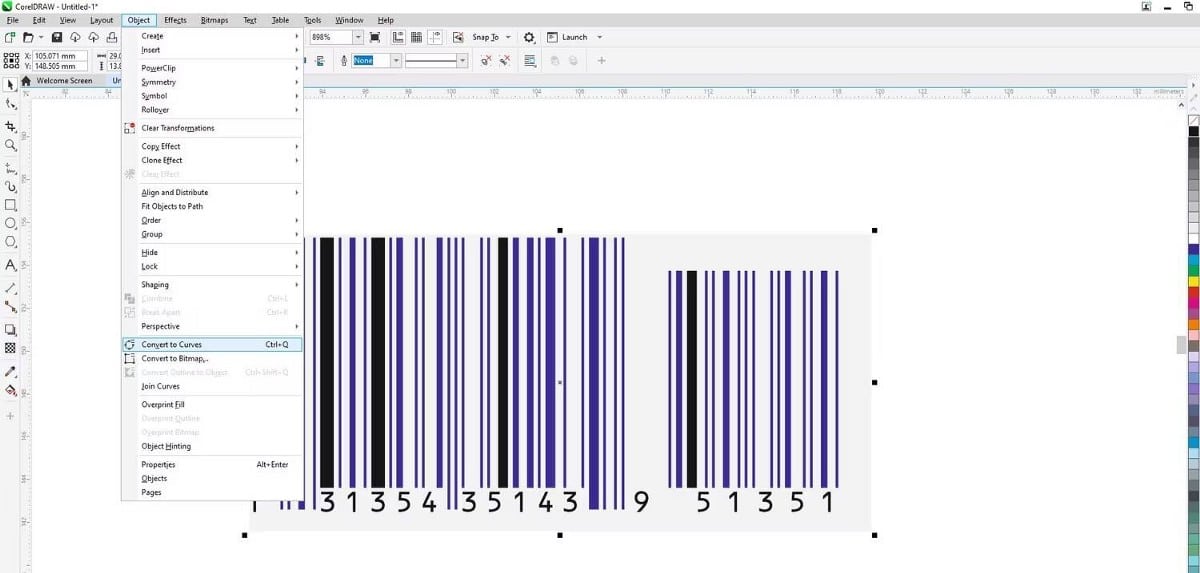1200x573 pixels.
Task: Click the Launch button
Action: (x=574, y=38)
